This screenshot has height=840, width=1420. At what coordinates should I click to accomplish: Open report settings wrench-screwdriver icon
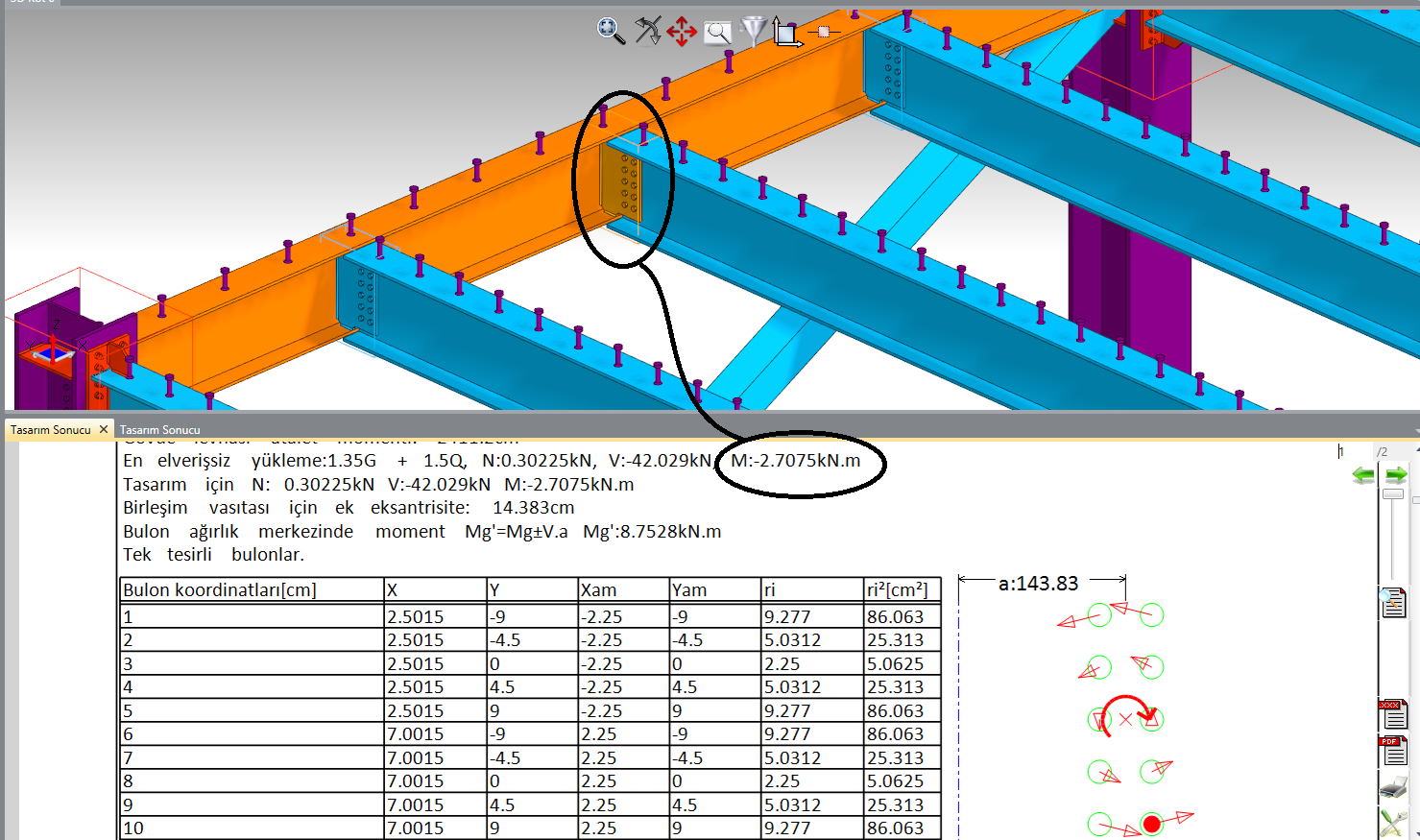tap(1393, 823)
